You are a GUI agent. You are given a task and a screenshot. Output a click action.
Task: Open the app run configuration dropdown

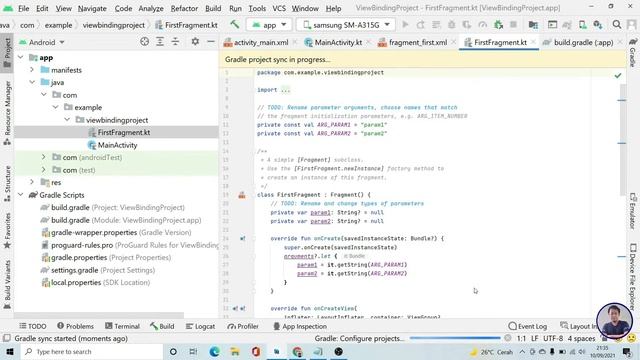[x=269, y=25]
